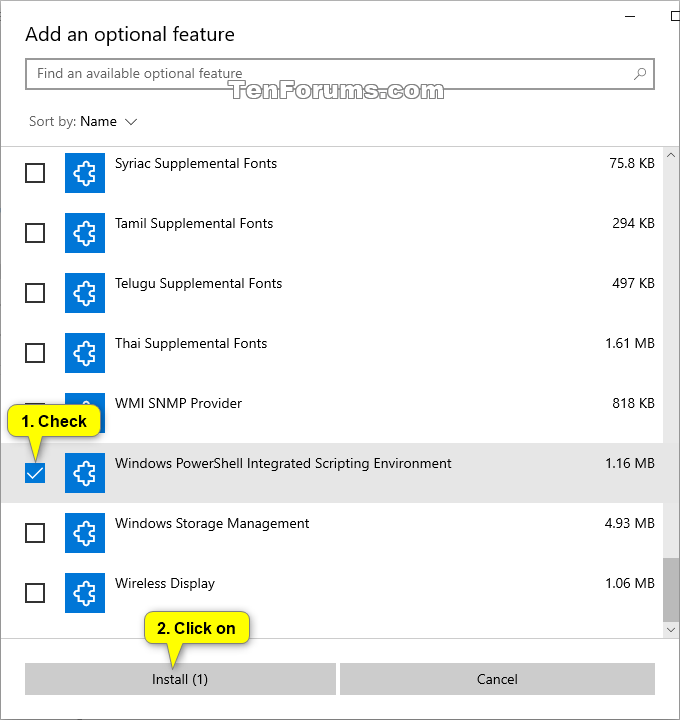Viewport: 680px width, 720px height.
Task: Click the PowerShell ISE feature puzzle icon
Action: [85, 473]
